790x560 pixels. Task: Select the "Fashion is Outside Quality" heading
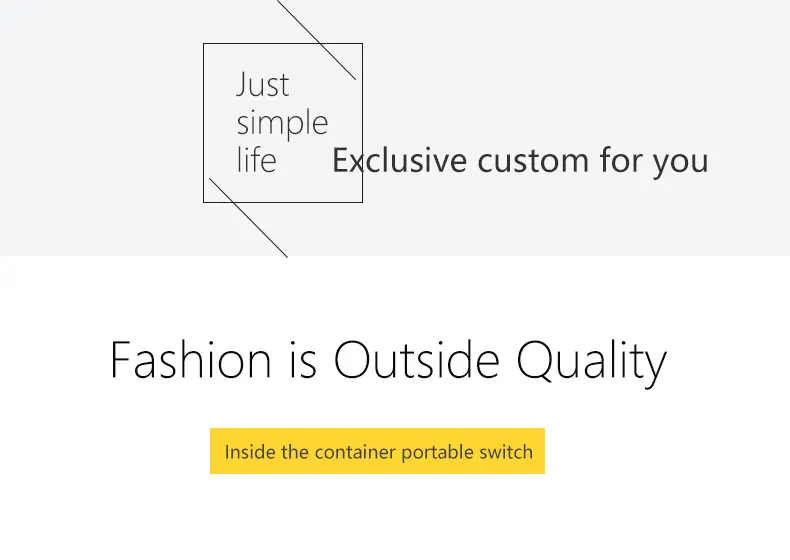[388, 361]
